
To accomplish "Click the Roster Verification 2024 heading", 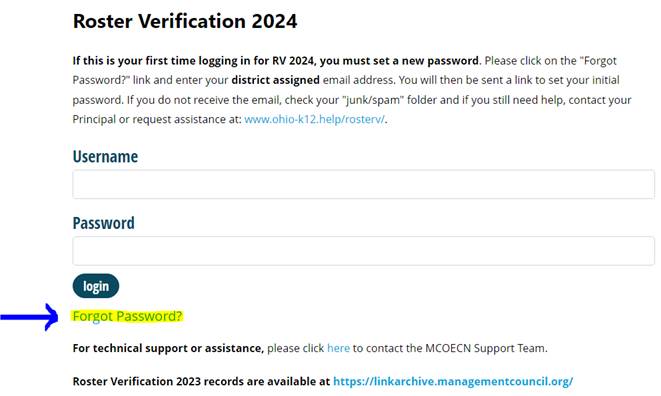I will [185, 21].
